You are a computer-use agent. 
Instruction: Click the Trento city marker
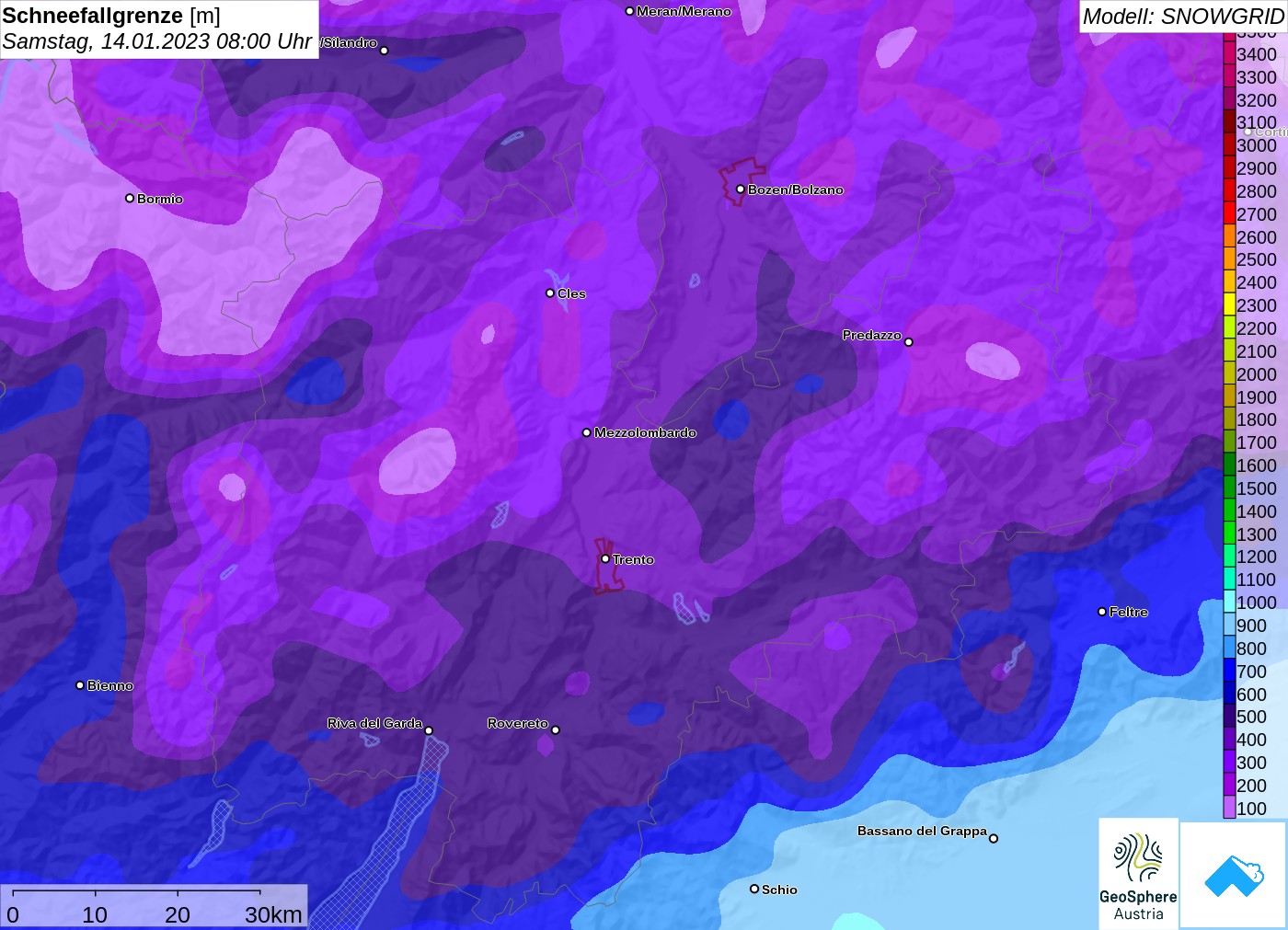point(605,558)
